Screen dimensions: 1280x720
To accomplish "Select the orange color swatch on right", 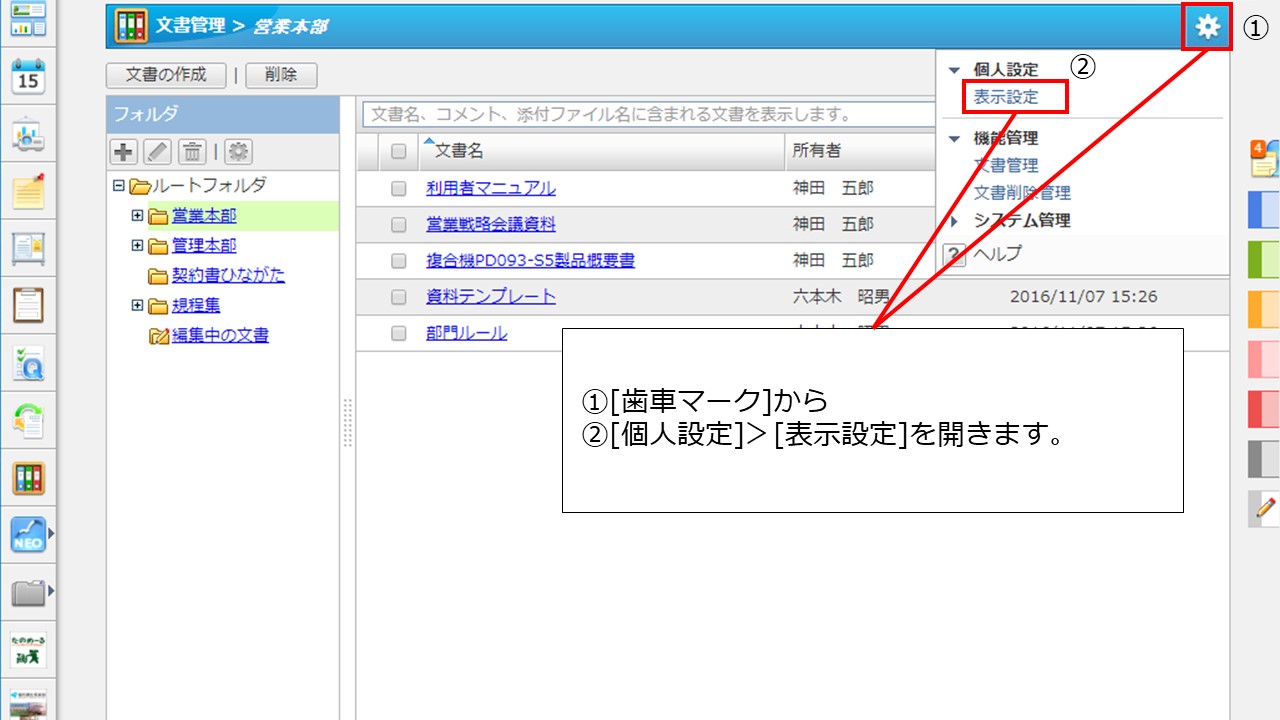I will click(1263, 310).
